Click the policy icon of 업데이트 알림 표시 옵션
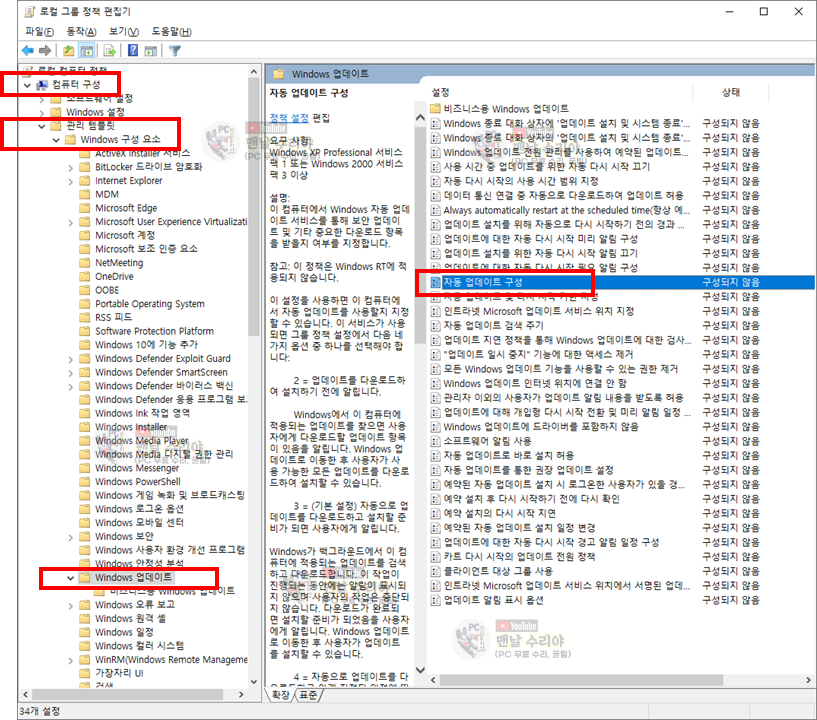 (x=436, y=600)
